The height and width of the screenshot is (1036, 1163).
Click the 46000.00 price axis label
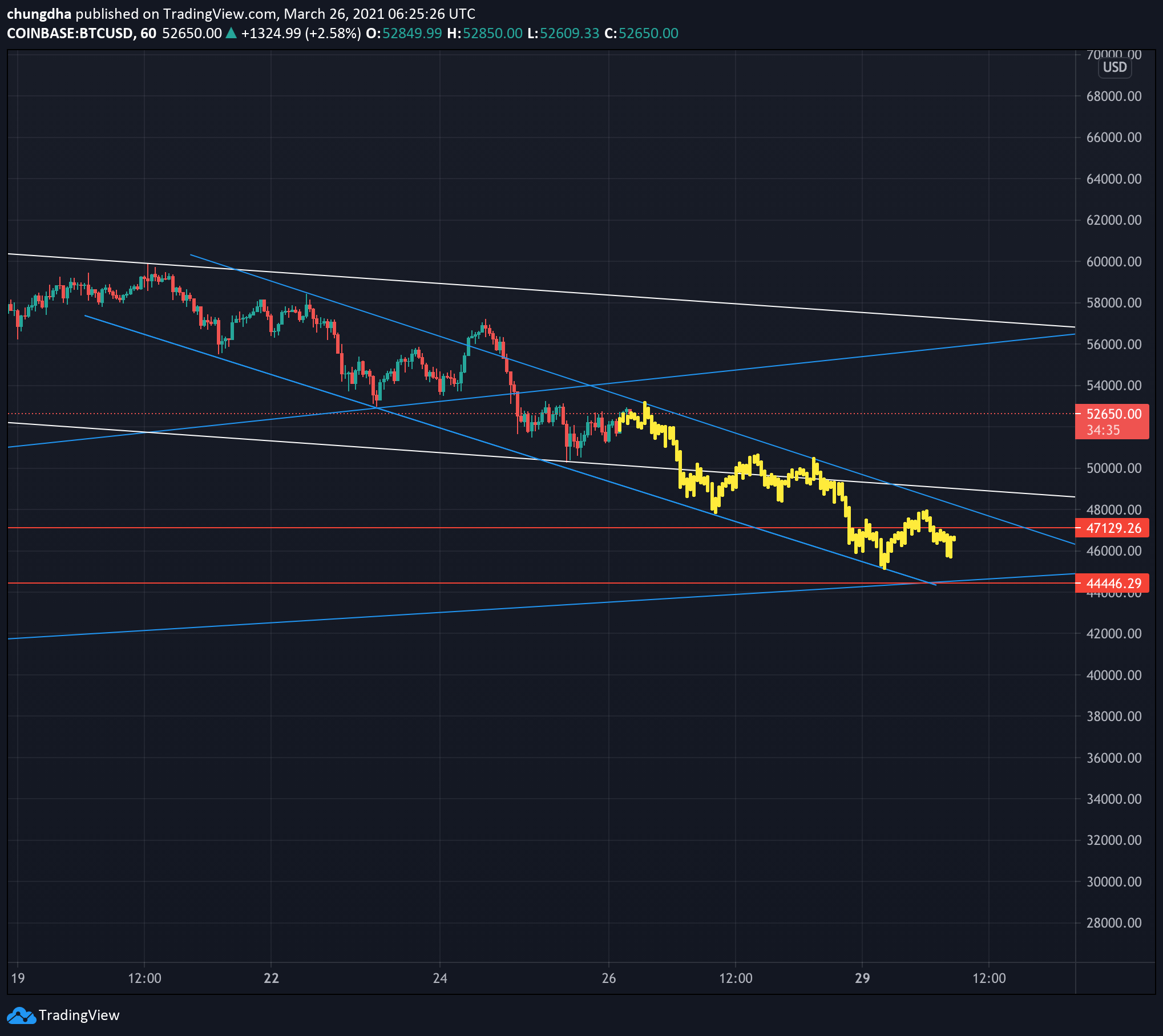[x=1114, y=551]
